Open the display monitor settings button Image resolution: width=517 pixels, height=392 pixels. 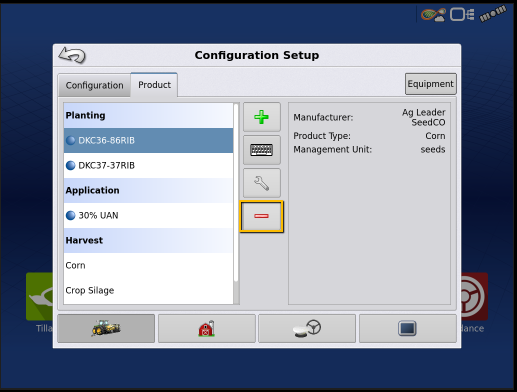coord(408,328)
